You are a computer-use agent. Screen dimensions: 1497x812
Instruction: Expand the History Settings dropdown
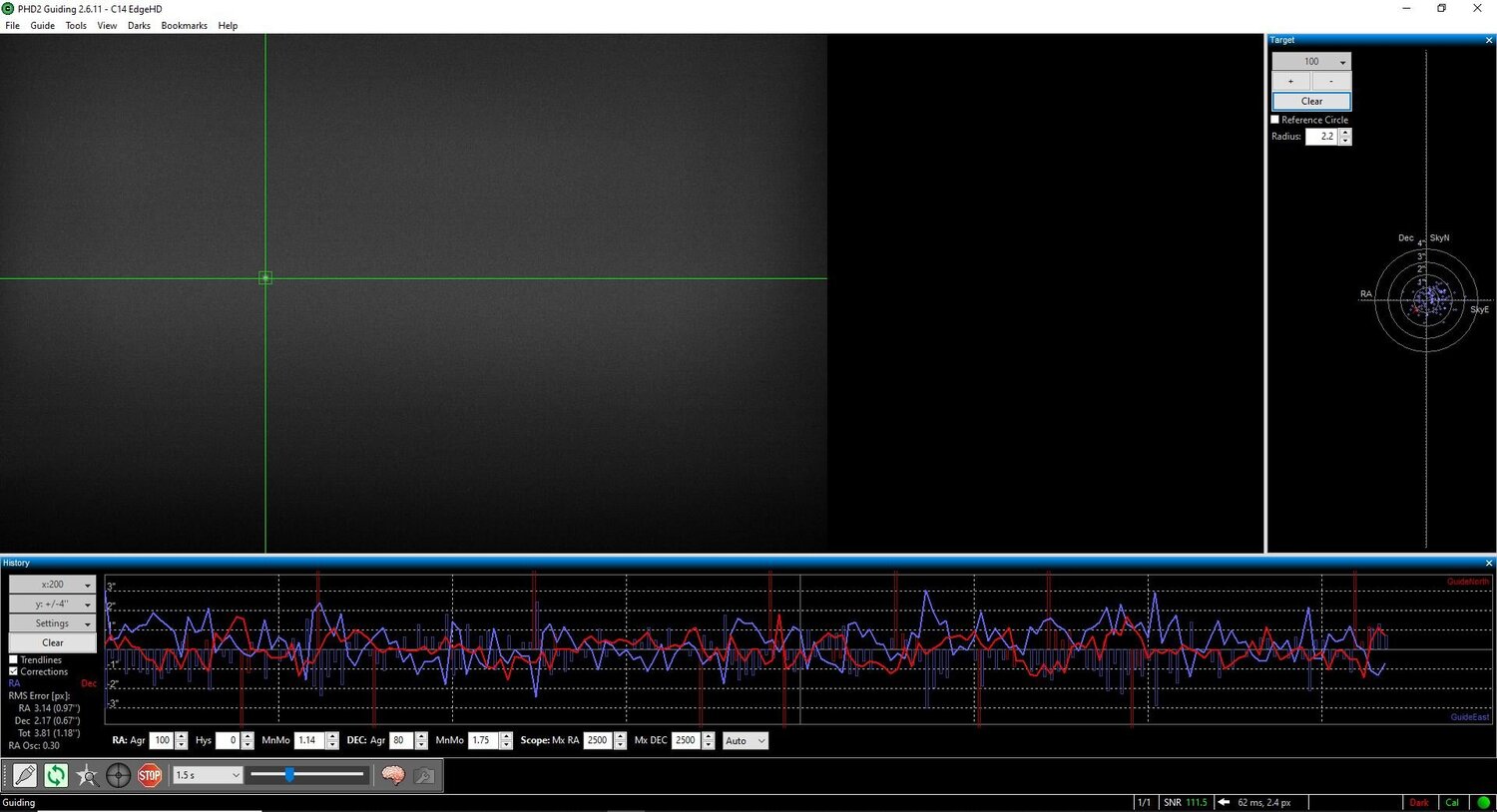pyautogui.click(x=53, y=623)
